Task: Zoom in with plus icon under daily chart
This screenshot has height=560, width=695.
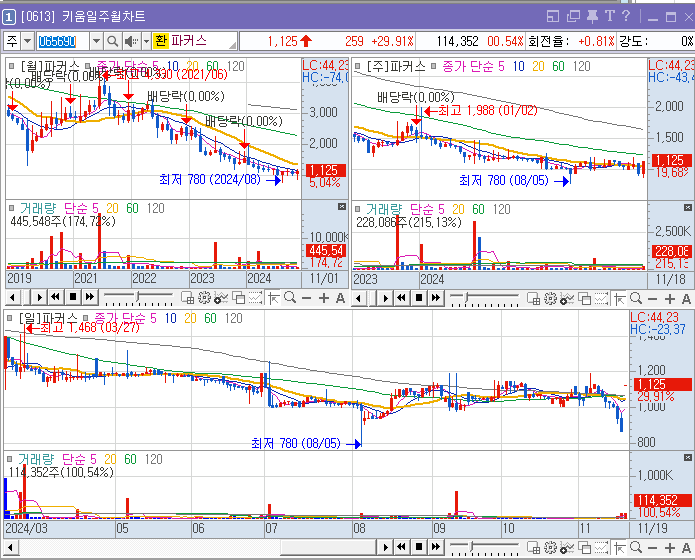Action: pos(670,548)
